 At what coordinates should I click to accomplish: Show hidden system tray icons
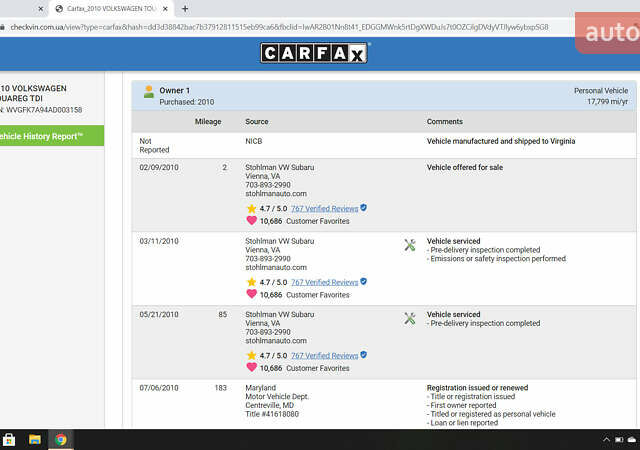[x=604, y=439]
